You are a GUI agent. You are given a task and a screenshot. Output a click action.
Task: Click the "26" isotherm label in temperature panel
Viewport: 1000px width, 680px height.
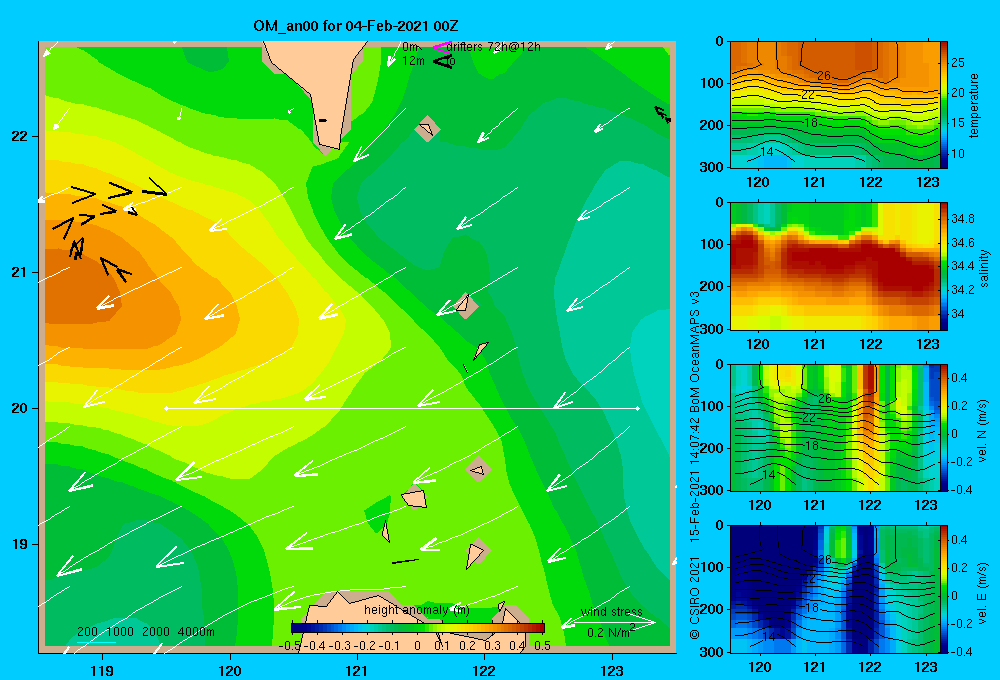[824, 75]
